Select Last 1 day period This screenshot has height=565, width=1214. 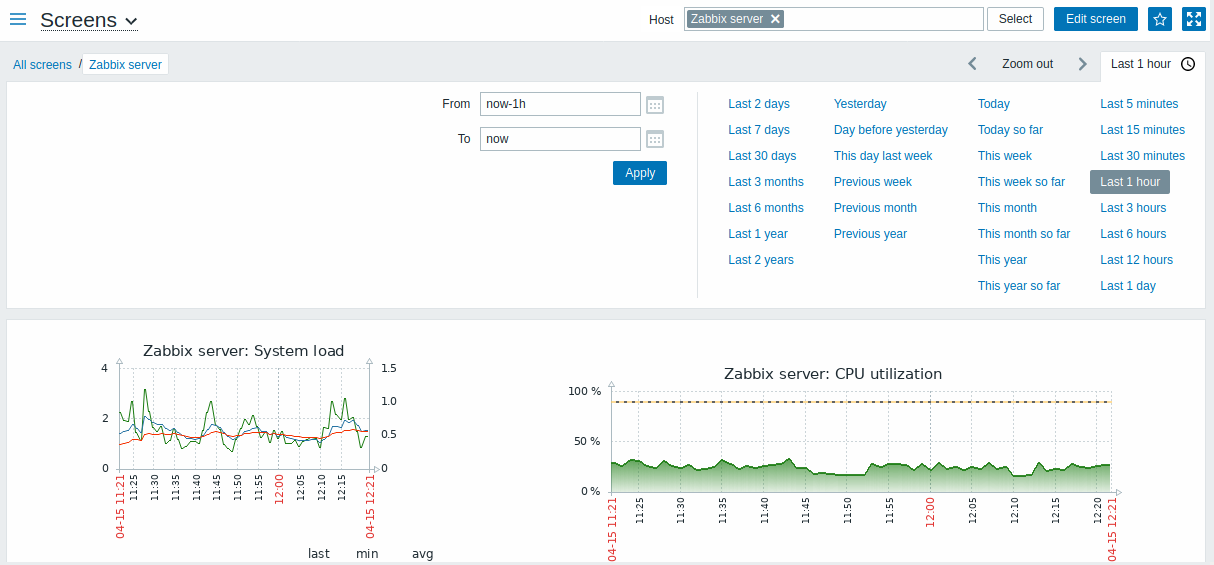[1128, 286]
